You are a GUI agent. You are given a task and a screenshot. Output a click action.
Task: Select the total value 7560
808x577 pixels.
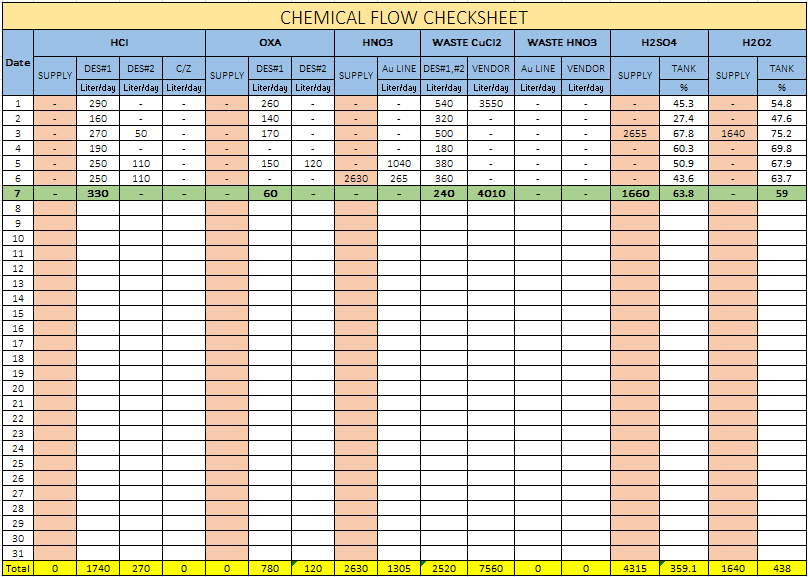coord(491,569)
